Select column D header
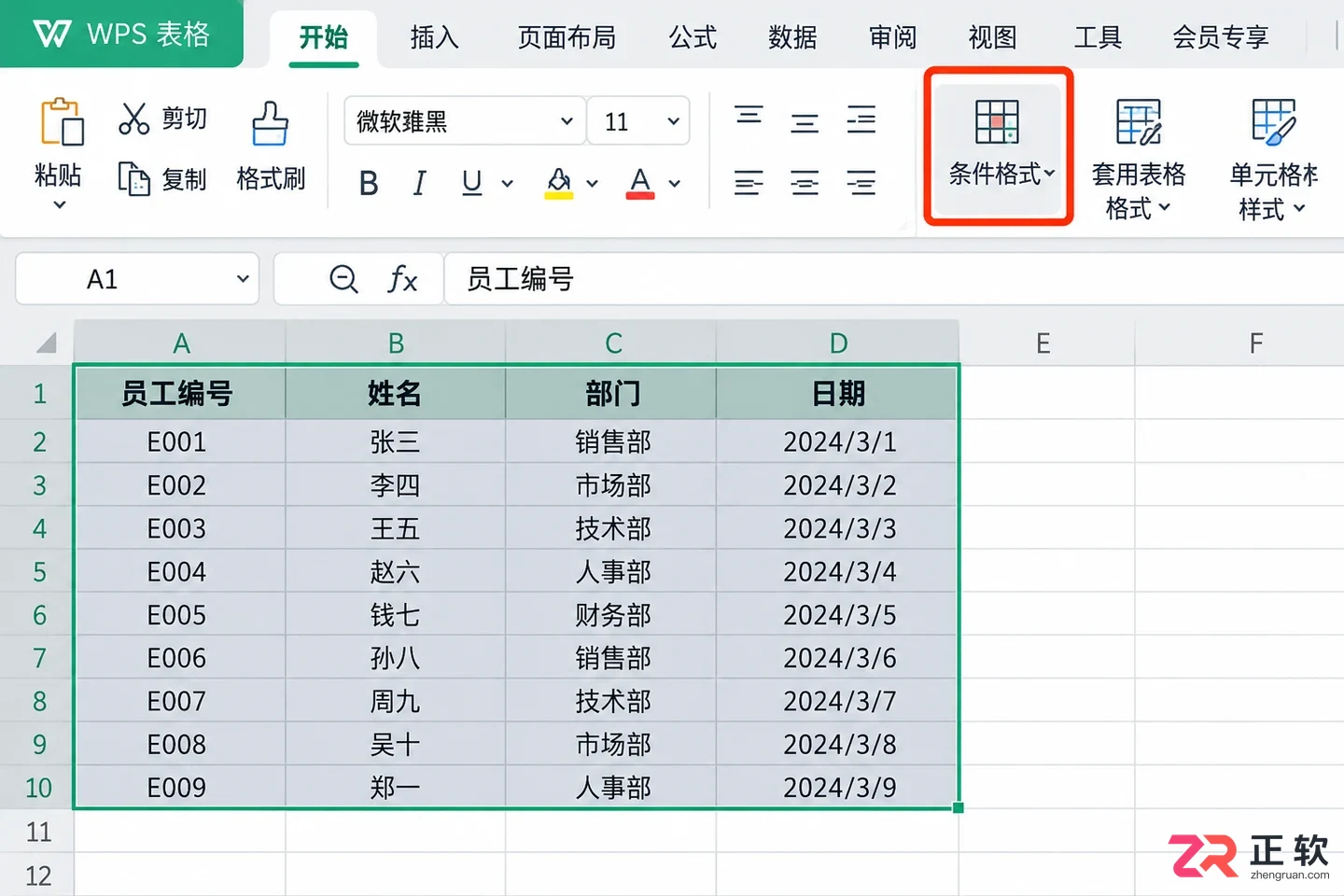Viewport: 1344px width, 896px height. pos(838,343)
